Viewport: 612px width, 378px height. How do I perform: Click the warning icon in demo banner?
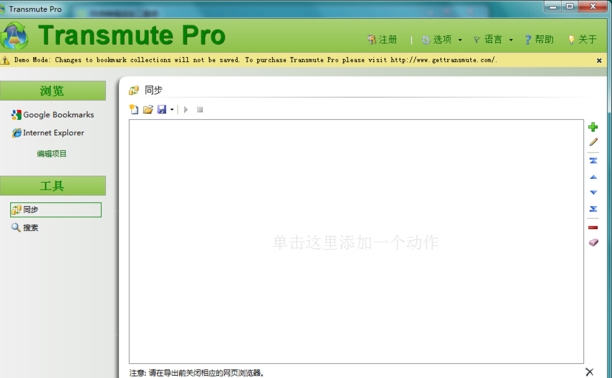click(x=5, y=60)
